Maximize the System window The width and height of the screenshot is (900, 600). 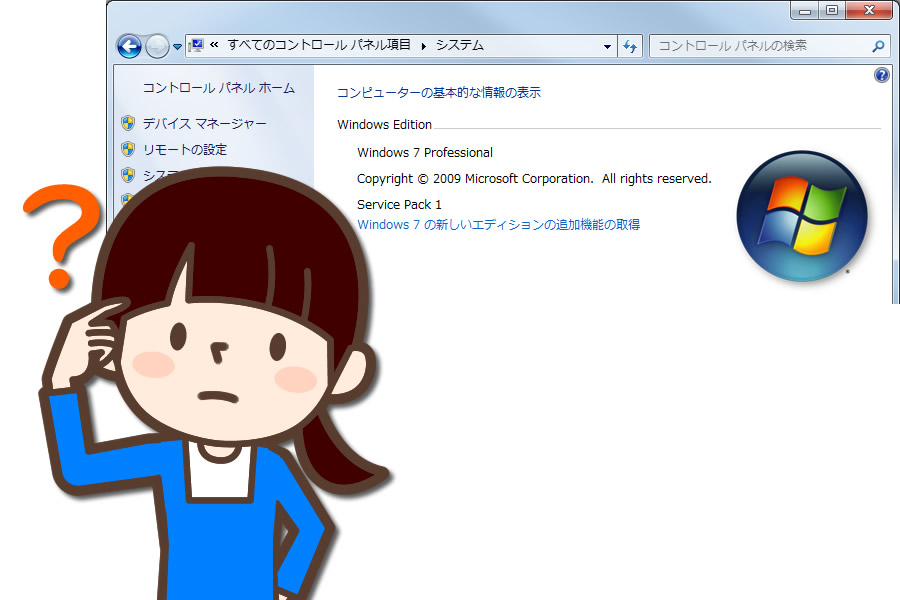[x=832, y=10]
